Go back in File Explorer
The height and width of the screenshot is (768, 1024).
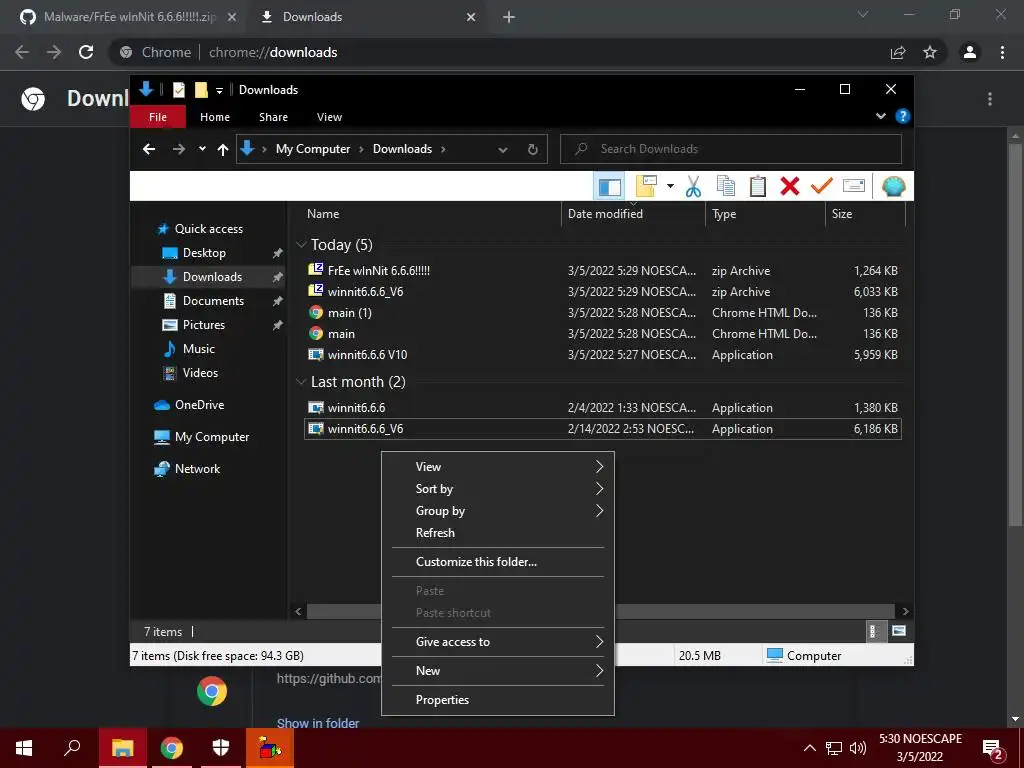(x=149, y=149)
